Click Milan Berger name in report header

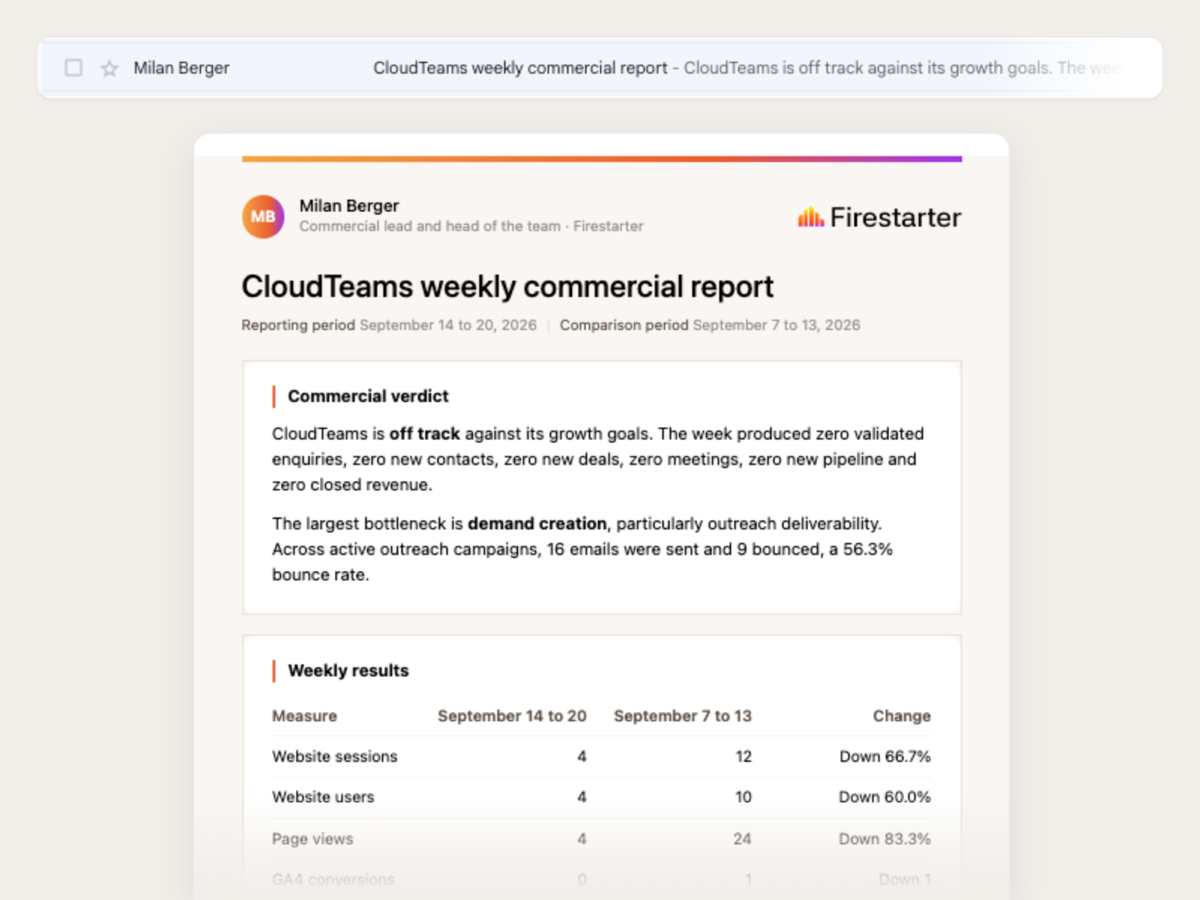point(349,206)
